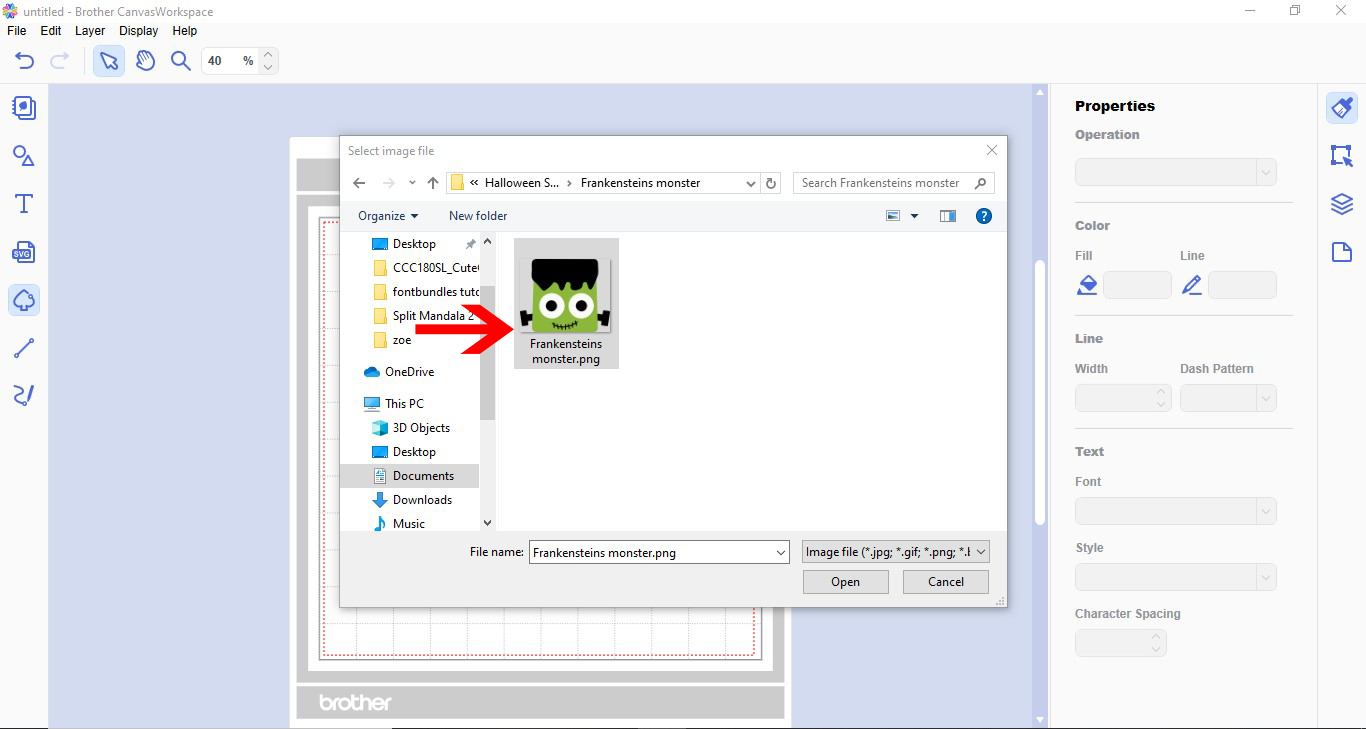Click the Line color swatch box
Viewport: 1366px width, 729px height.
(1242, 285)
